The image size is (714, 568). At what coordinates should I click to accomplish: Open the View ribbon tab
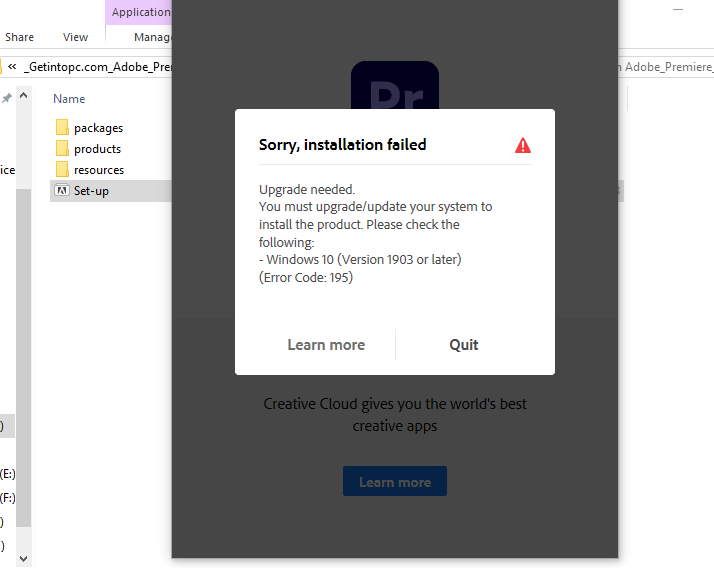click(75, 37)
